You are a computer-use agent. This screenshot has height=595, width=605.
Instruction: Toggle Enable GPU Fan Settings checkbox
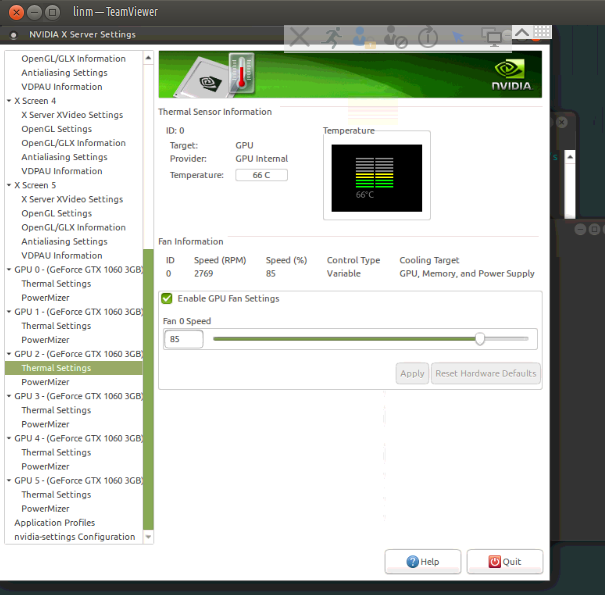pyautogui.click(x=167, y=298)
